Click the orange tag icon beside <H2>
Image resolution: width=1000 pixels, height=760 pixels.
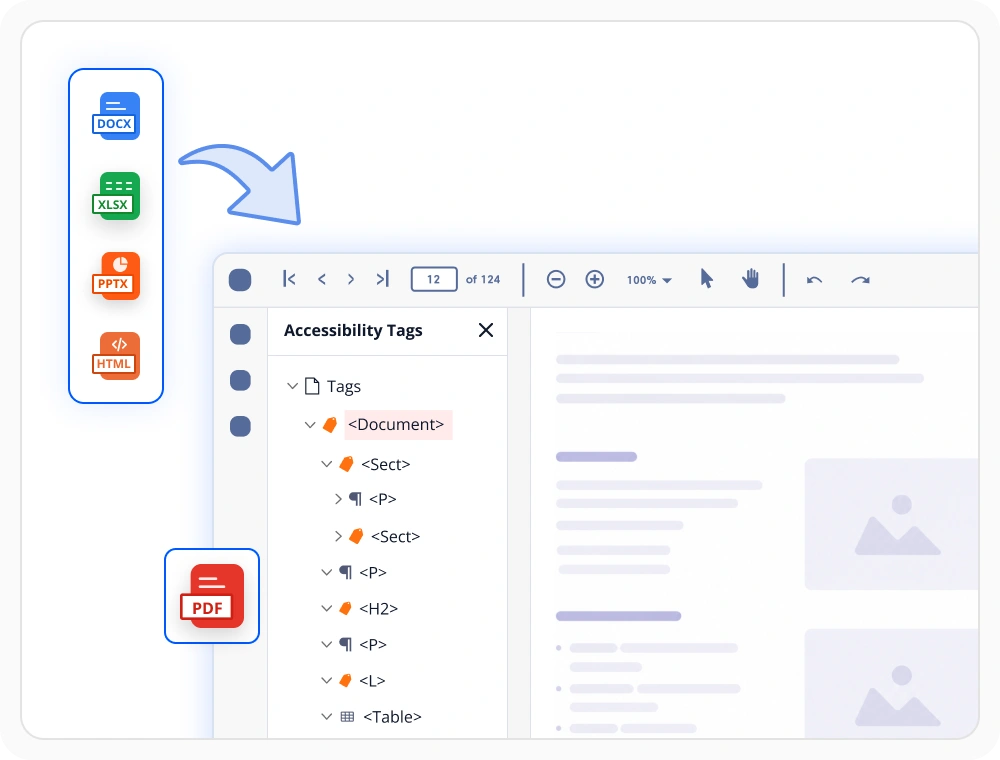[345, 608]
